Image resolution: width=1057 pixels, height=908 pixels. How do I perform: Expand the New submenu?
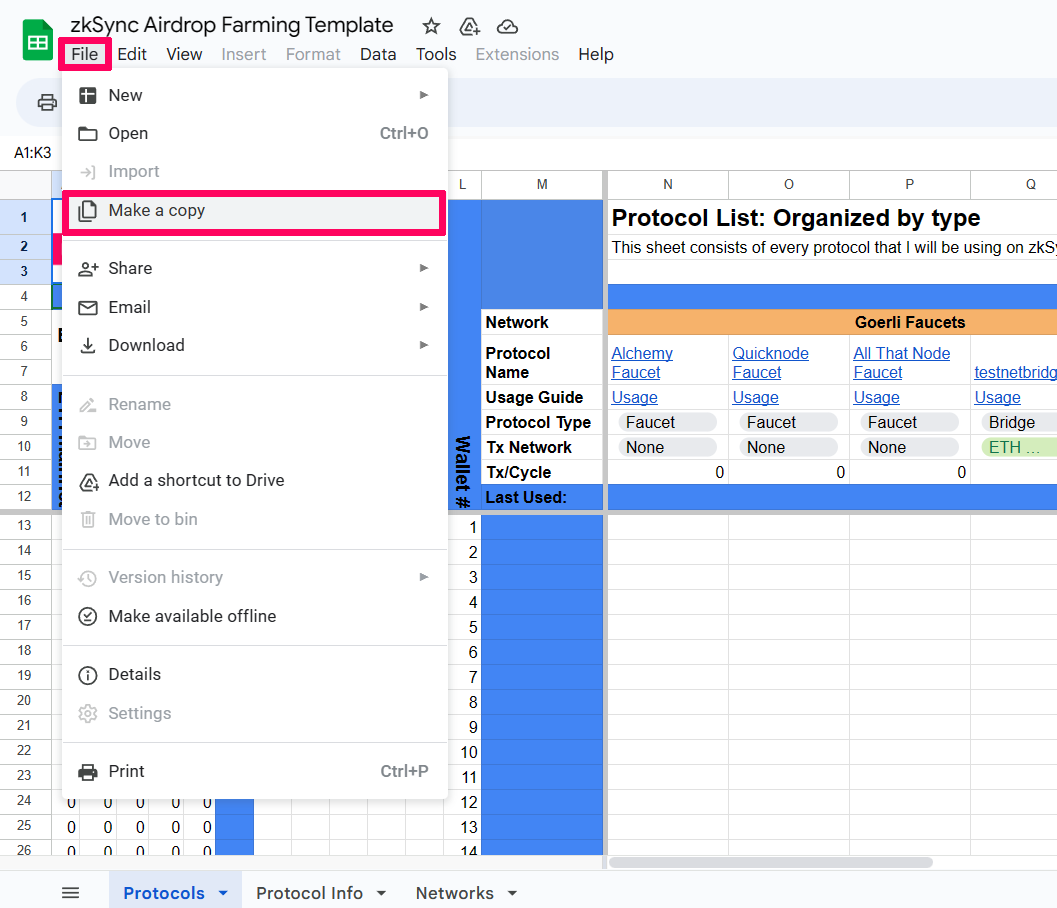tap(255, 95)
